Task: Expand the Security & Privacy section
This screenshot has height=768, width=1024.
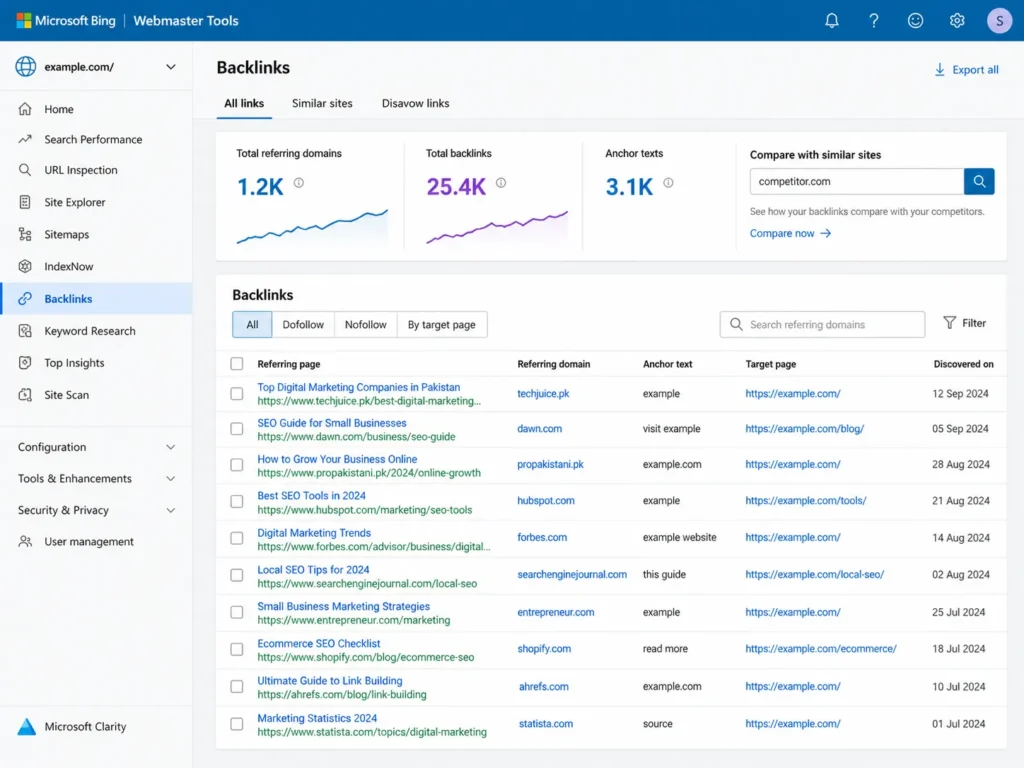Action: tap(97, 510)
